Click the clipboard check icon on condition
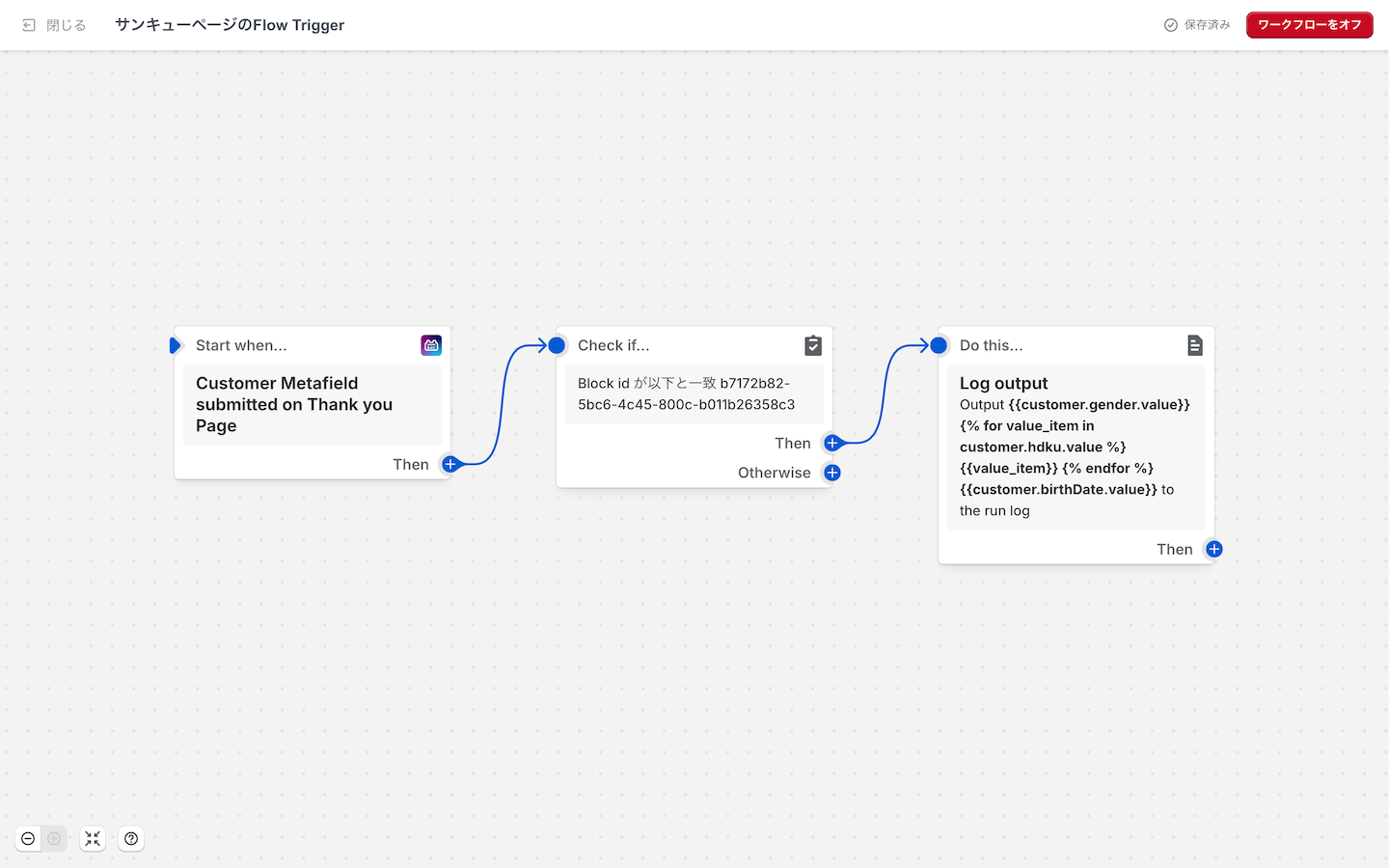1389x868 pixels. pyautogui.click(x=813, y=345)
